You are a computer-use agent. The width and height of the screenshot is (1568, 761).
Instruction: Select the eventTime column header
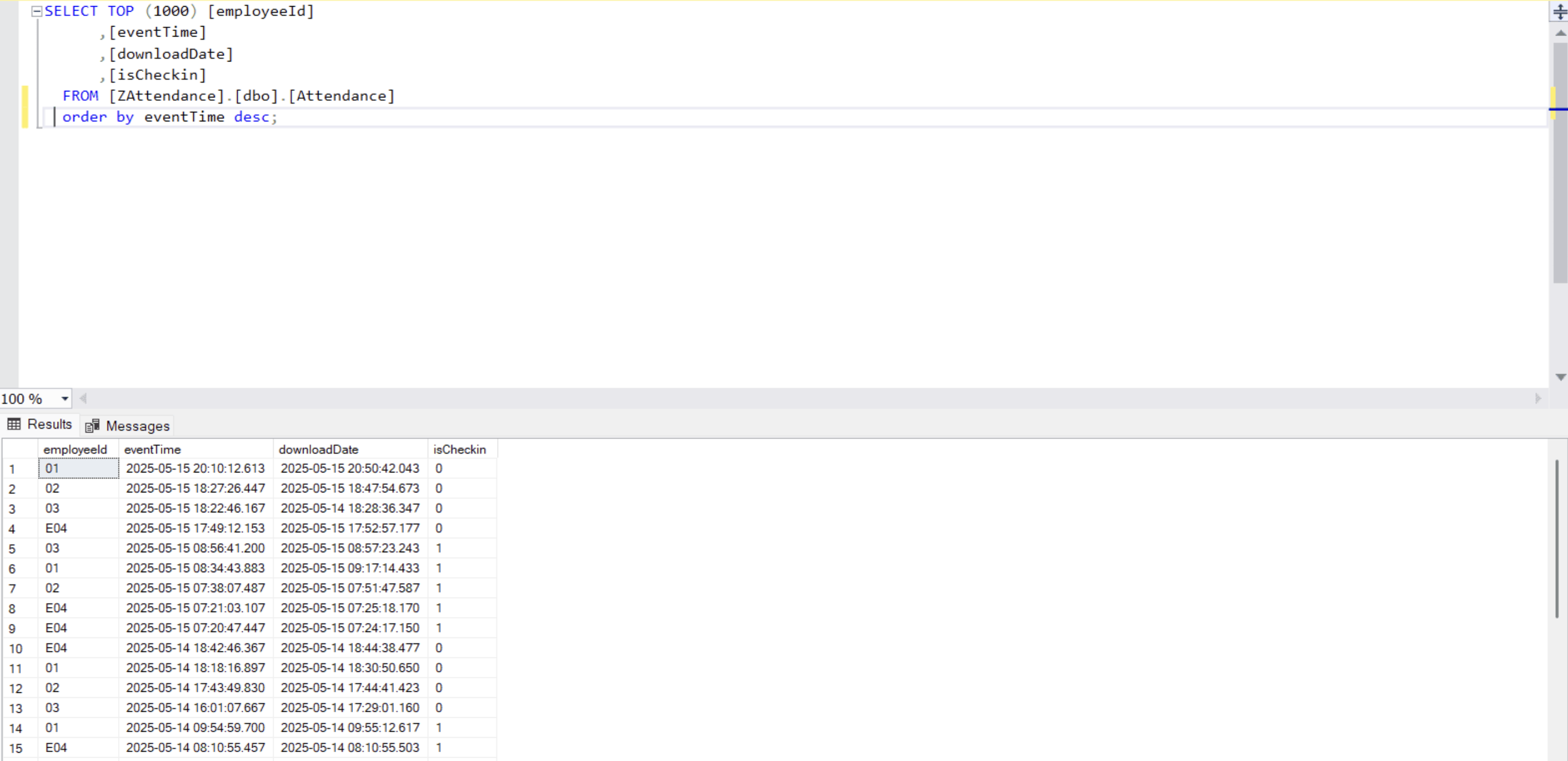(152, 450)
